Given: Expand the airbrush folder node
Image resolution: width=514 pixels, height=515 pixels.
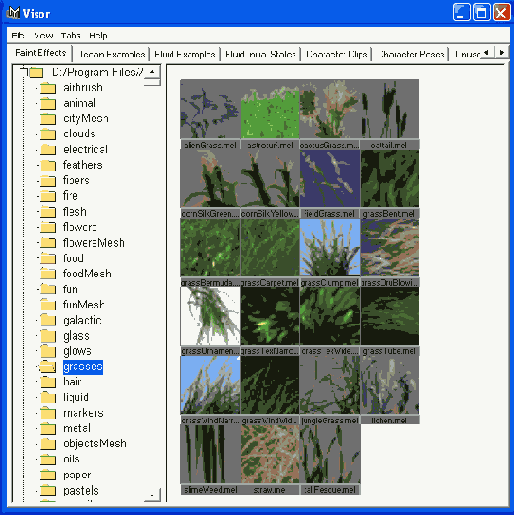Looking at the screenshot, I should click(38, 88).
